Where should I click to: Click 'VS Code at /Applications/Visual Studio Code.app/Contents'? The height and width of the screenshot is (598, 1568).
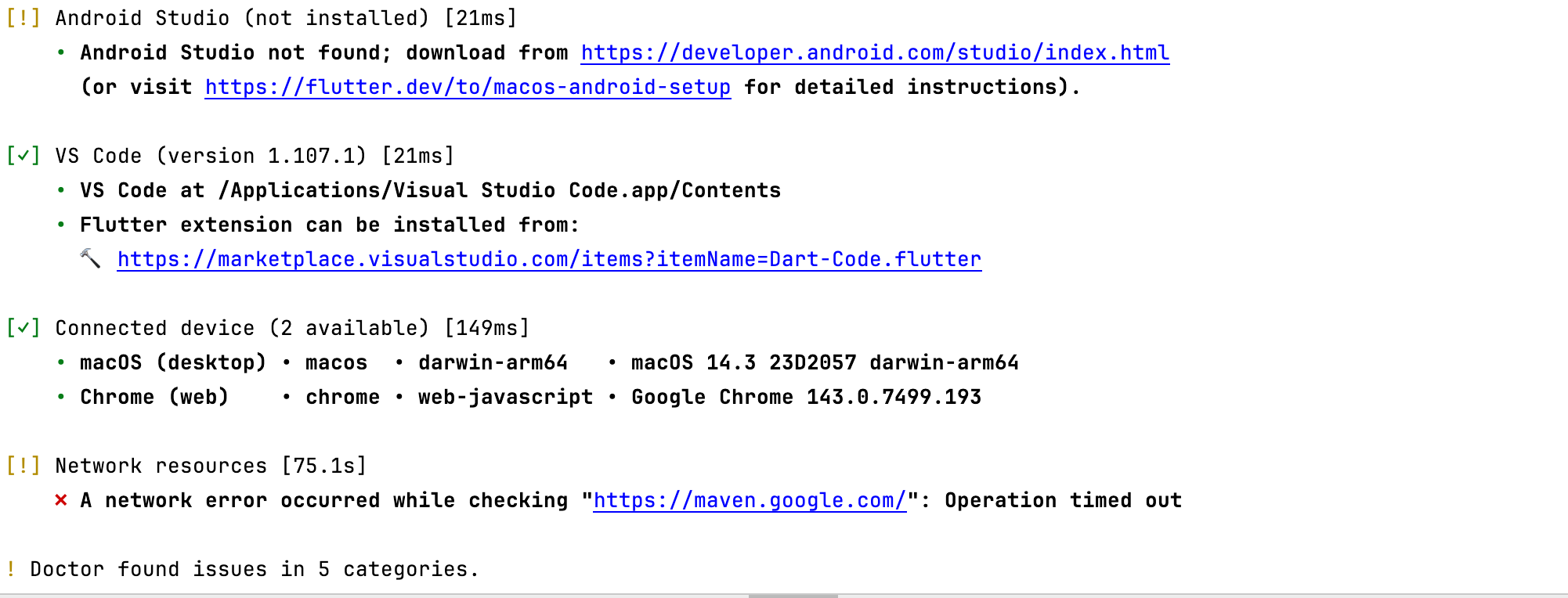coord(430,190)
